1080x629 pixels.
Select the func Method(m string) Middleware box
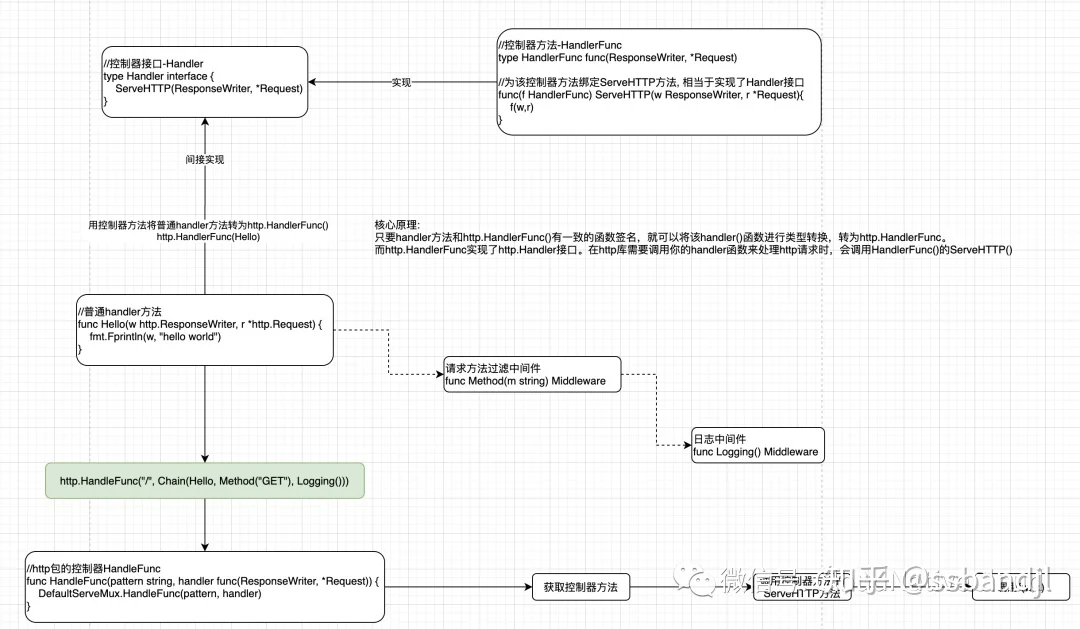click(532, 374)
